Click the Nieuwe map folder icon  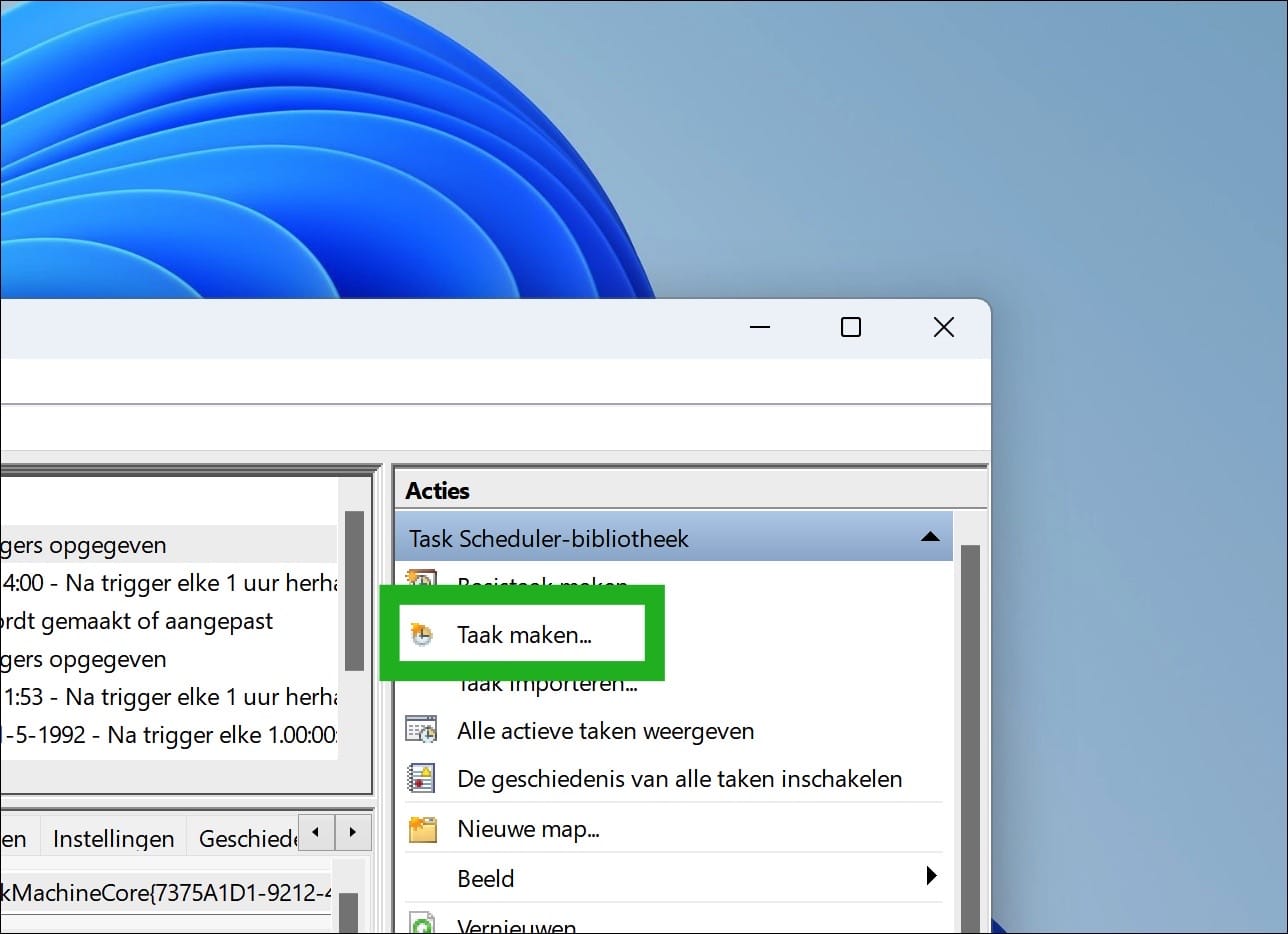(423, 828)
